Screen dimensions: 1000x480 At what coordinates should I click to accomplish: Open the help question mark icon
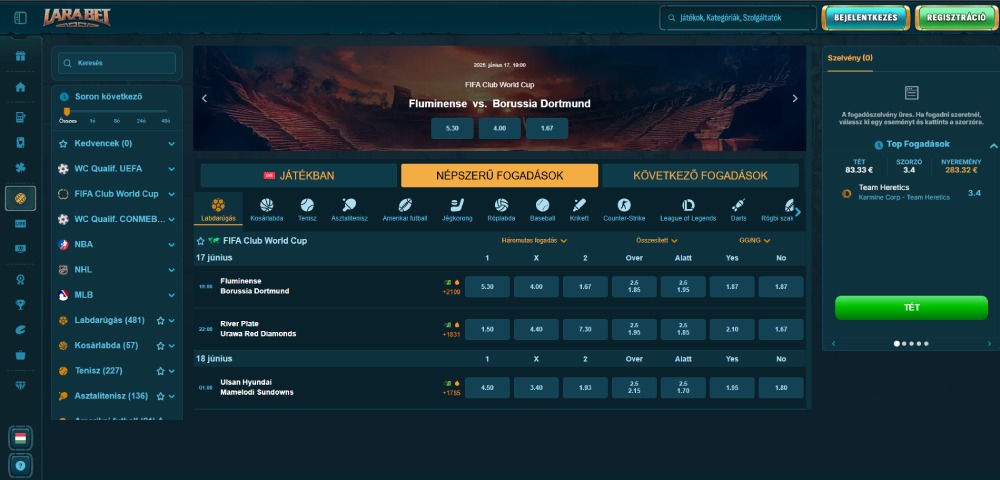pyautogui.click(x=20, y=466)
